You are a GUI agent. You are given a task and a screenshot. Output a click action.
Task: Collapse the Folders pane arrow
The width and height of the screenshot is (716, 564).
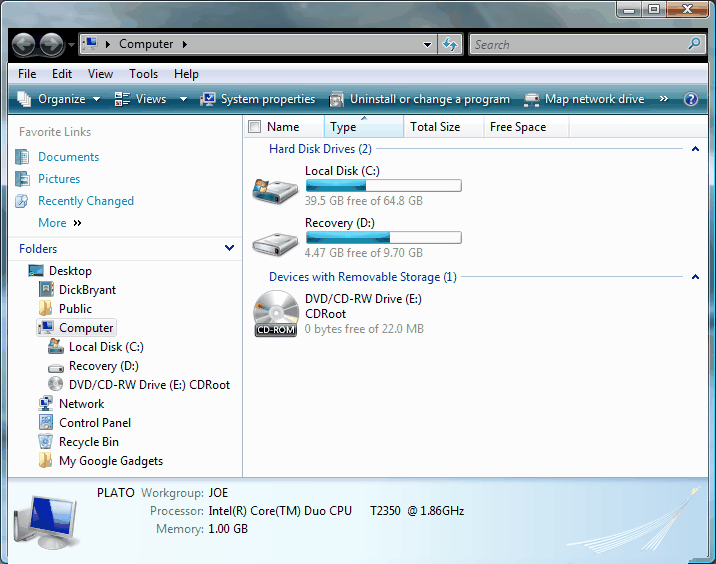229,248
